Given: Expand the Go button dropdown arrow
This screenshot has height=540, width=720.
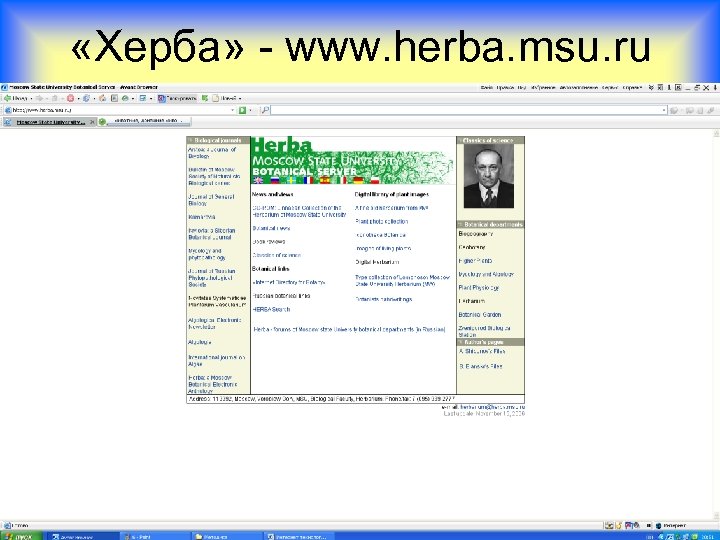Looking at the screenshot, I should point(250,110).
